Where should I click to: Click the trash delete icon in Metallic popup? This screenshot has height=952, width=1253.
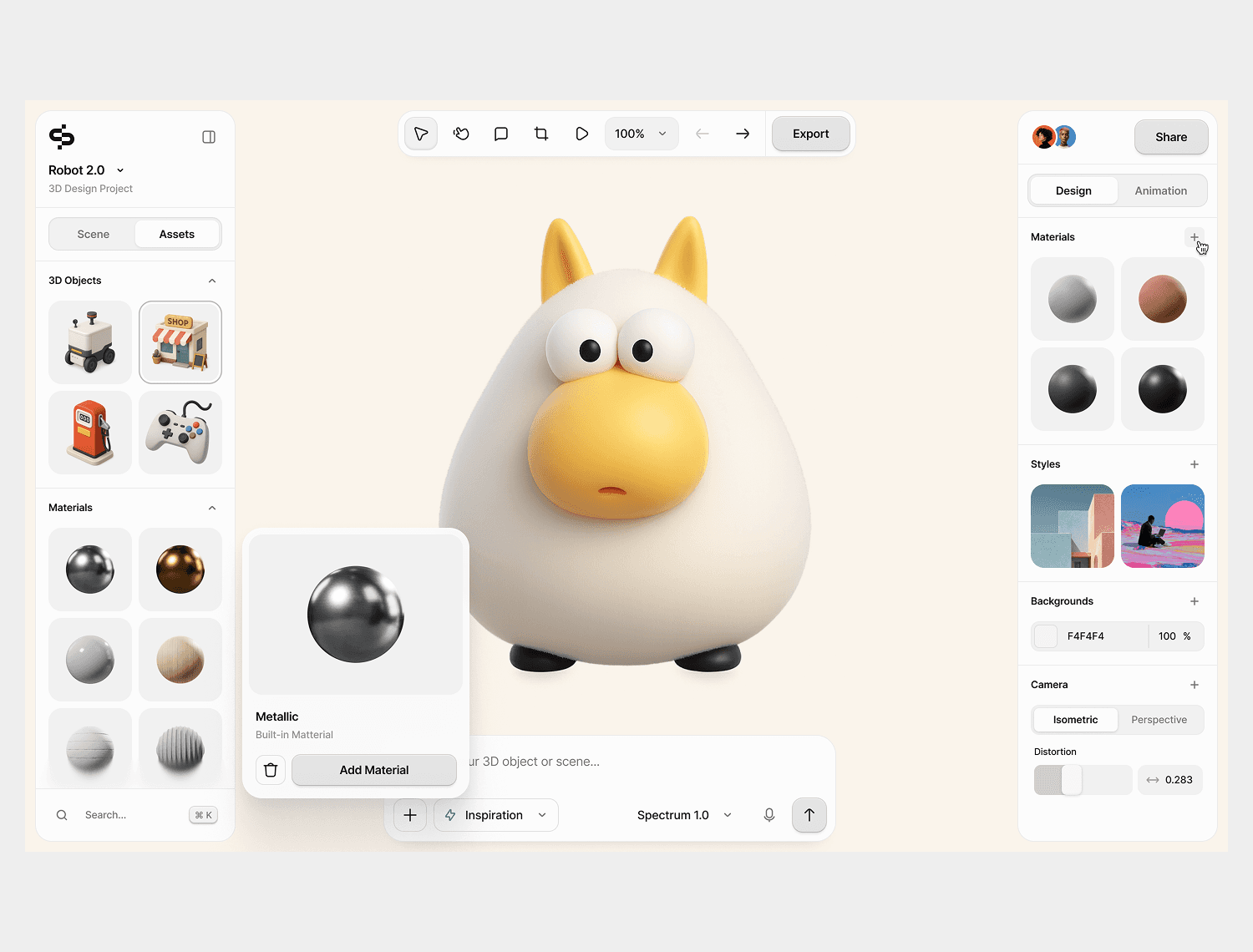(271, 770)
